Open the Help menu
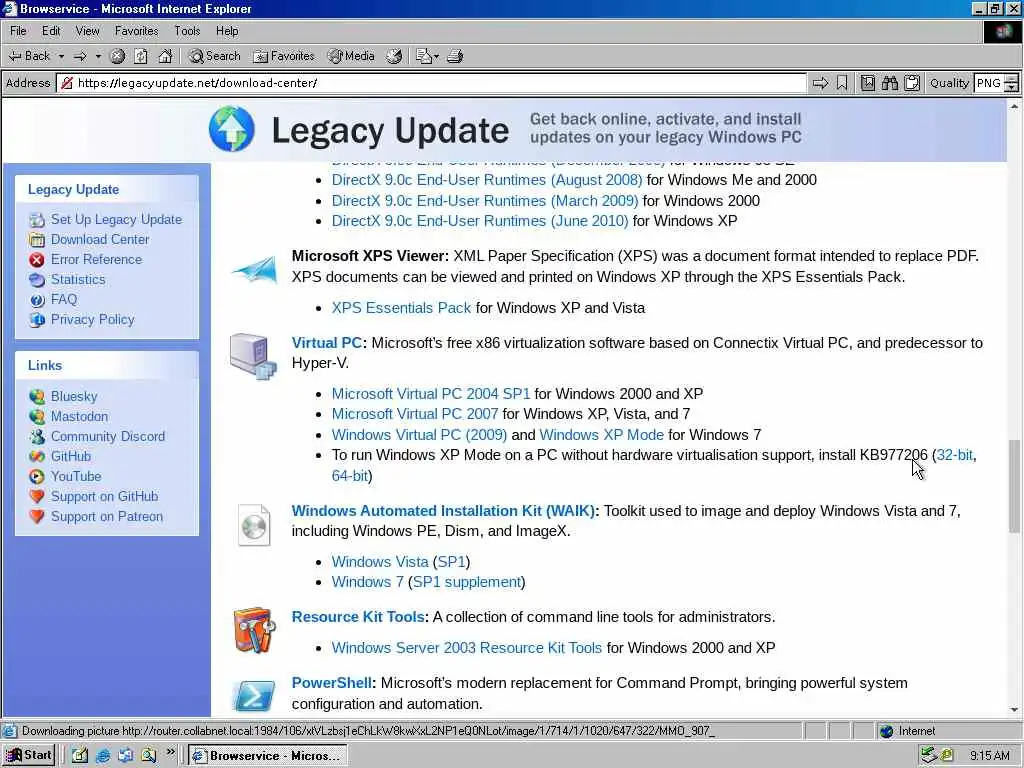 (x=227, y=31)
